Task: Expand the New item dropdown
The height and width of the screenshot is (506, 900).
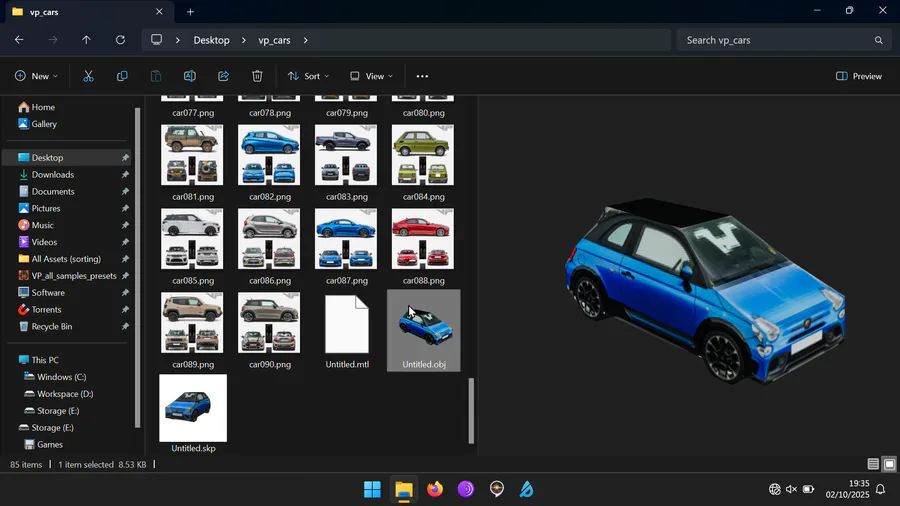Action: click(x=36, y=76)
